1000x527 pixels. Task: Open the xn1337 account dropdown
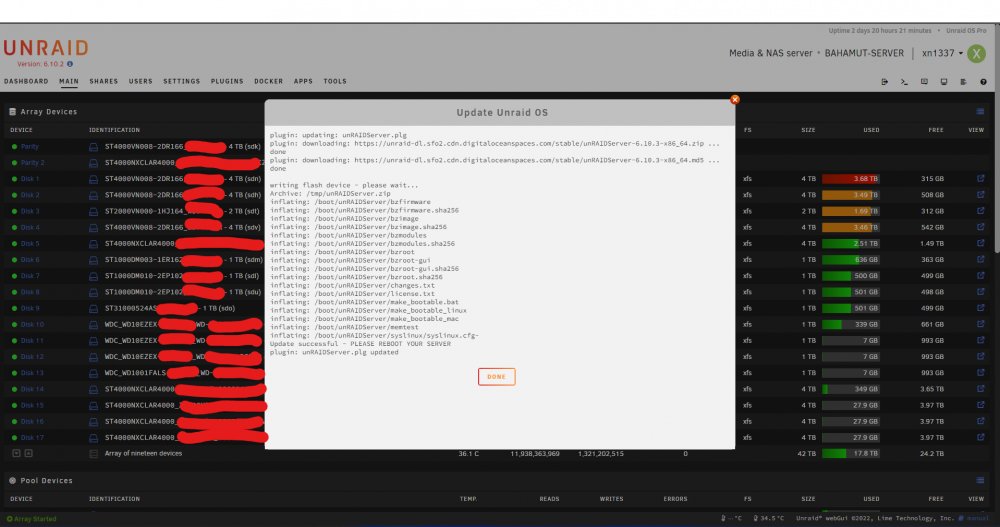pos(942,53)
